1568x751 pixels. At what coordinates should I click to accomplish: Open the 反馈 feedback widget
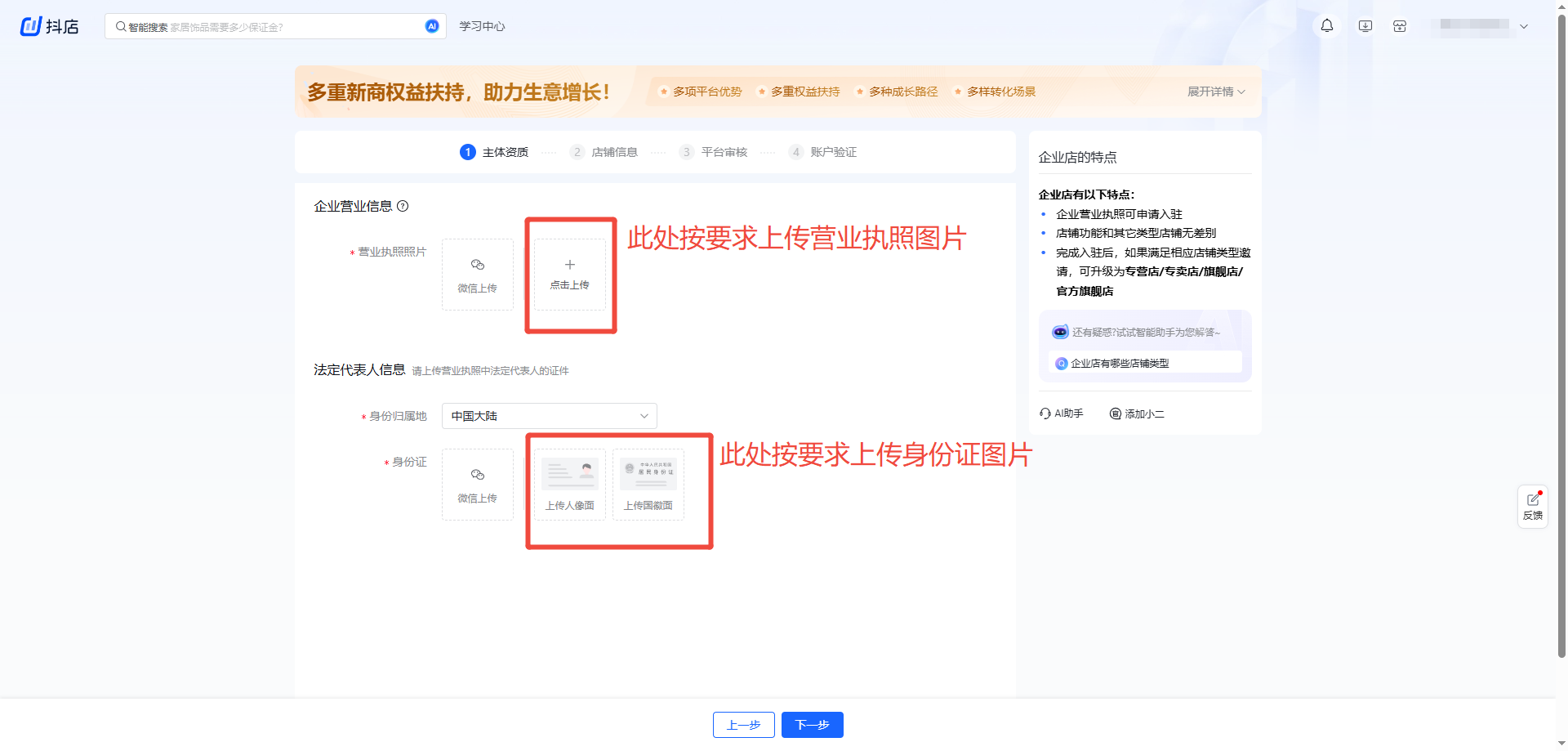click(x=1532, y=507)
